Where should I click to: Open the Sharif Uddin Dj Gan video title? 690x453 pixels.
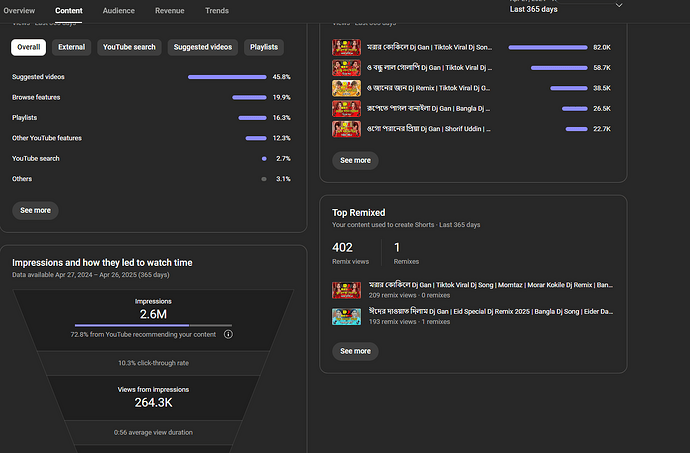[x=429, y=129]
